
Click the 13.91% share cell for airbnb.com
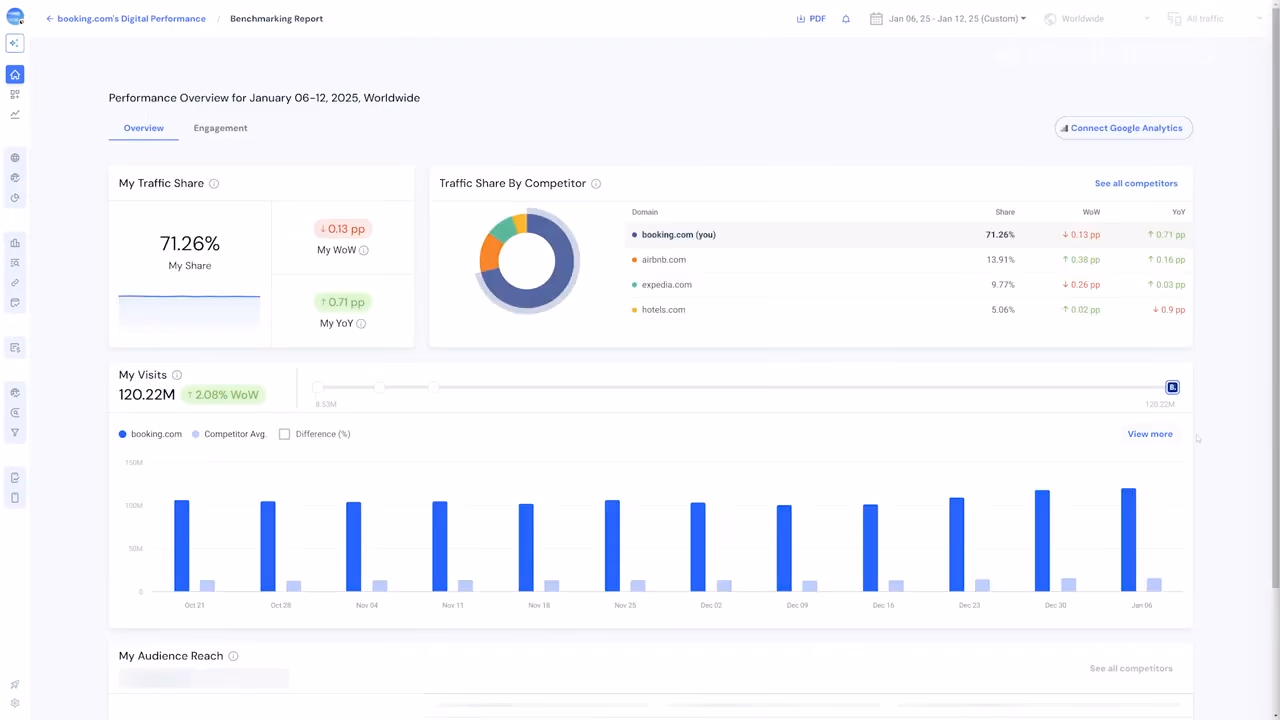[x=1000, y=260]
